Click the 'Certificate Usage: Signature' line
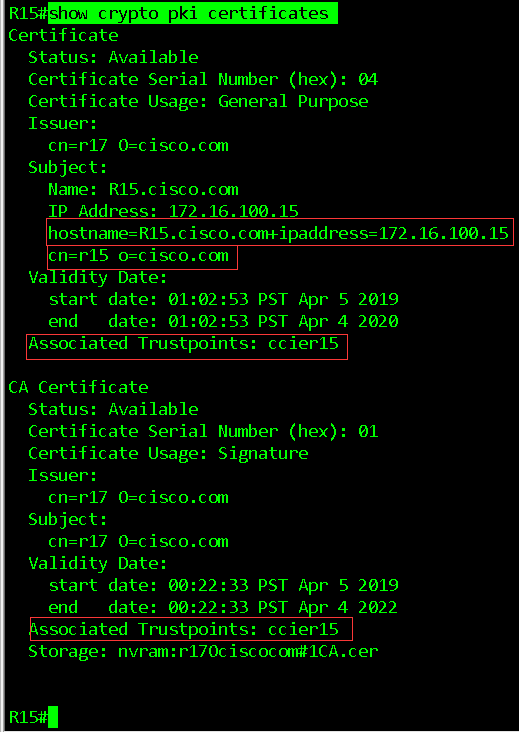This screenshot has height=732, width=519. [x=168, y=453]
